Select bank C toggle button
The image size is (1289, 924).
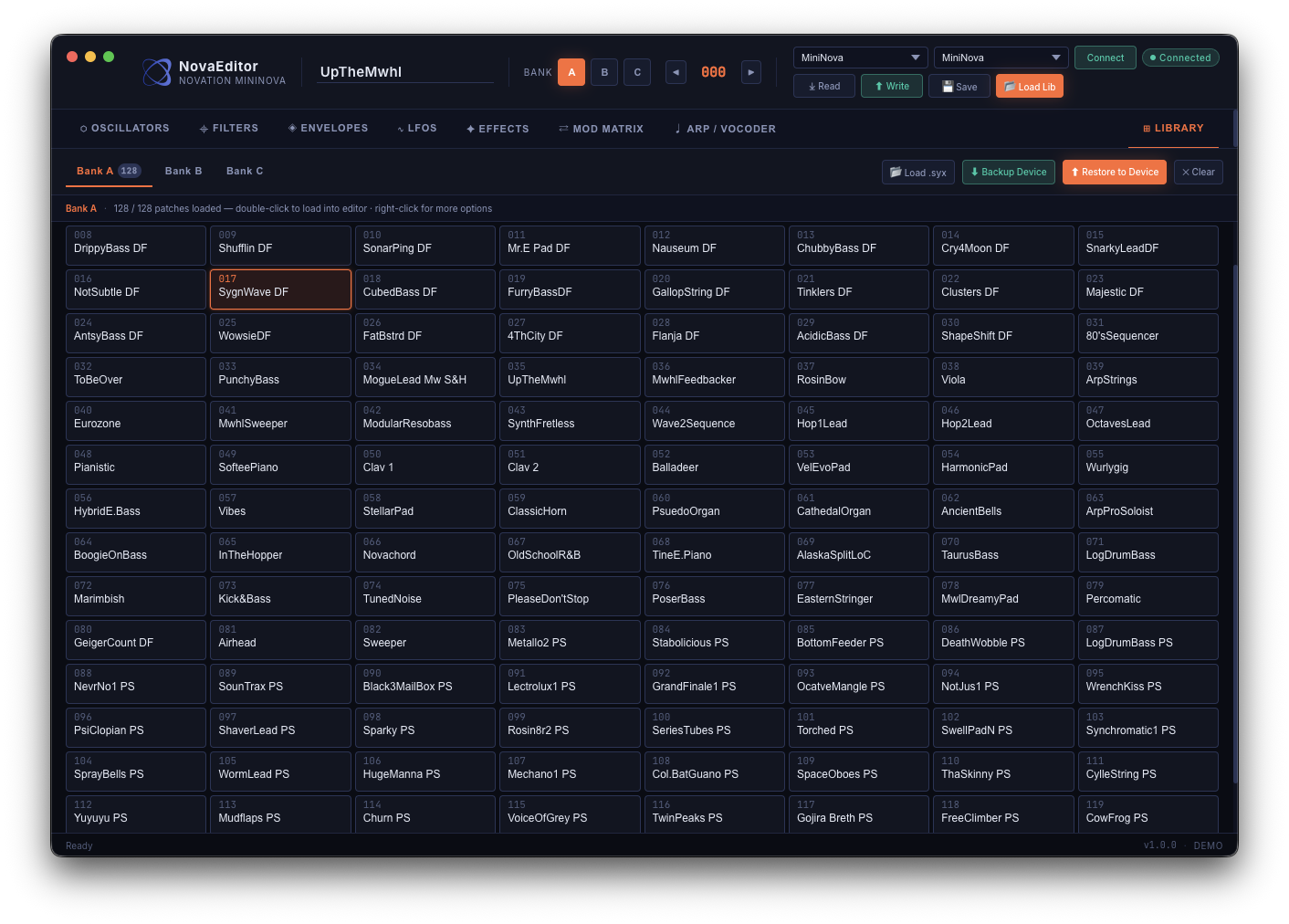[637, 72]
